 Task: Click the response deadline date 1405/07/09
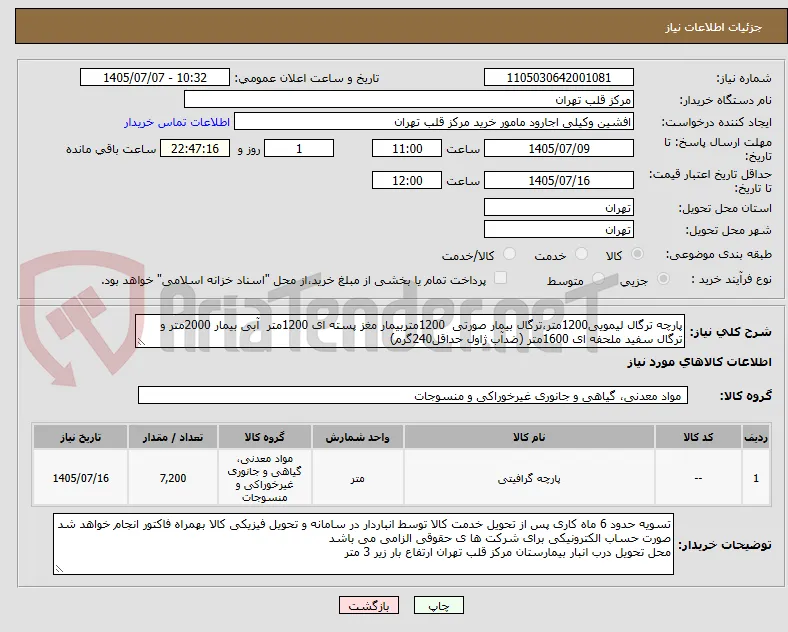click(x=558, y=149)
